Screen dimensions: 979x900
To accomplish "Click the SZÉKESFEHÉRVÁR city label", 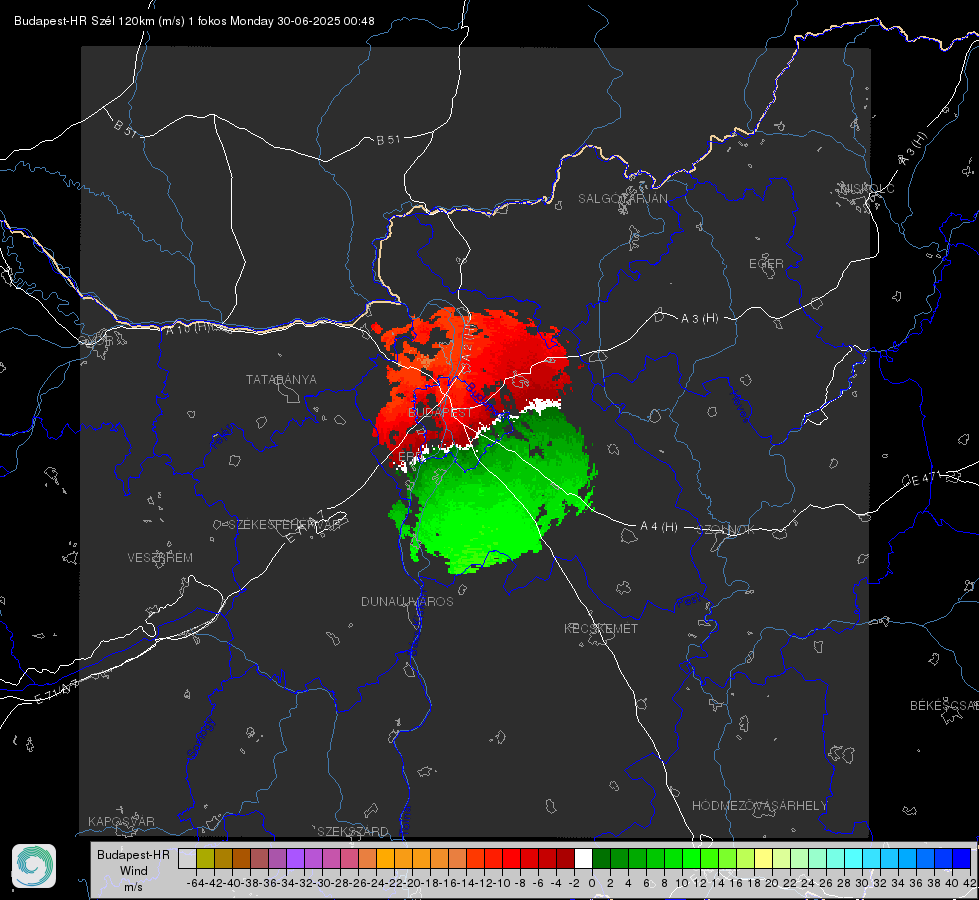I will (x=287, y=525).
